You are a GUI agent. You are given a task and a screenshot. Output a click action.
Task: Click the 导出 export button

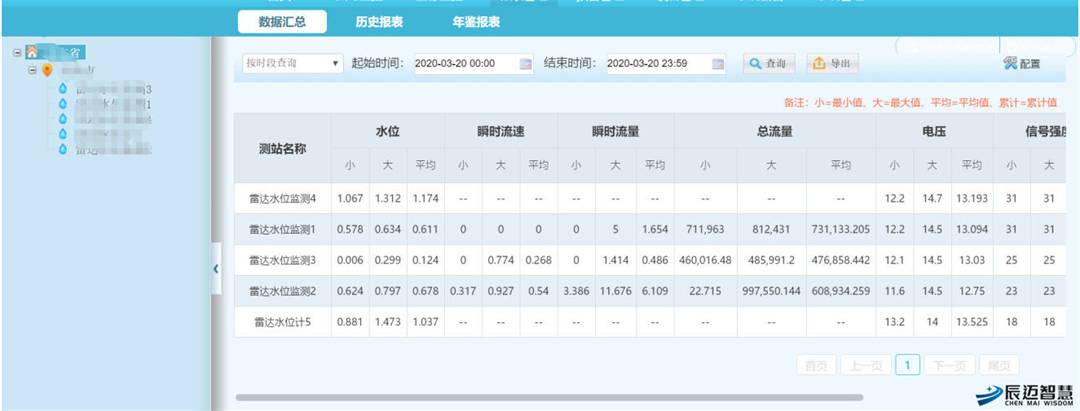[832, 64]
